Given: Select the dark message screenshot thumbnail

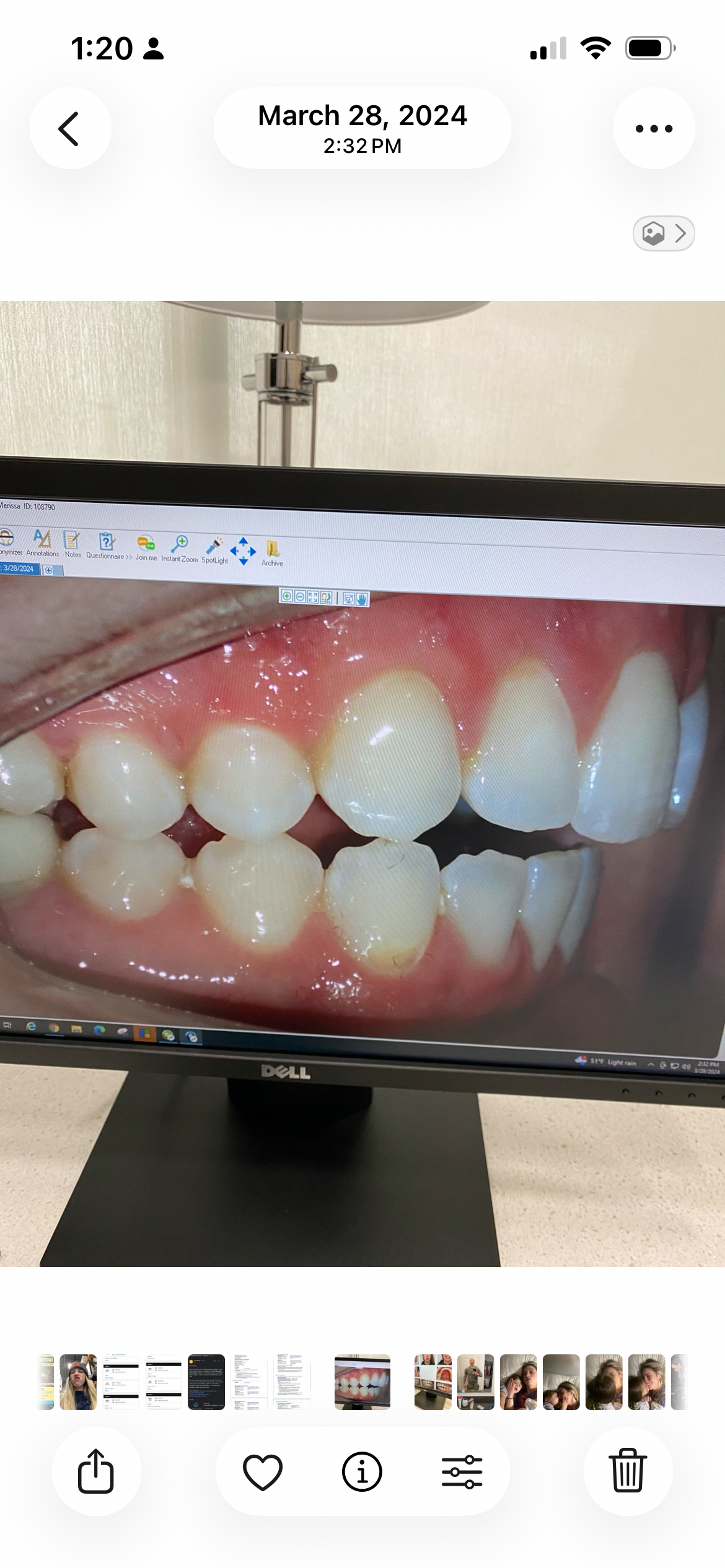Looking at the screenshot, I should click(206, 1382).
